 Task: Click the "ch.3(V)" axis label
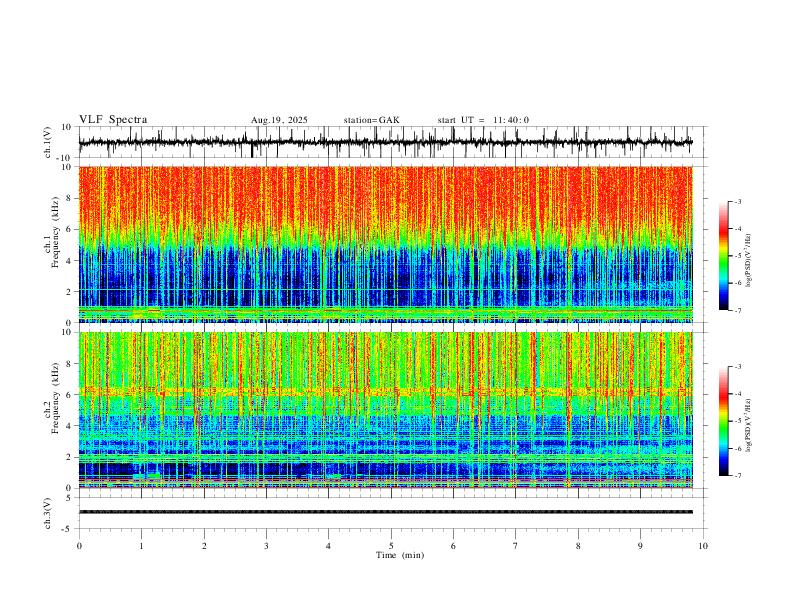(48, 513)
